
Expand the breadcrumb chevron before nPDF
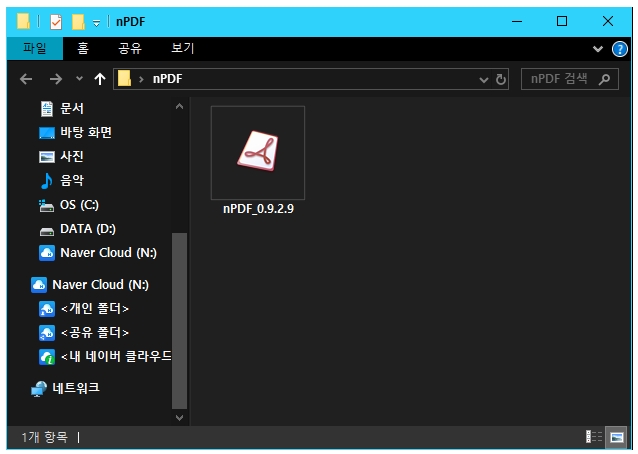pos(141,79)
